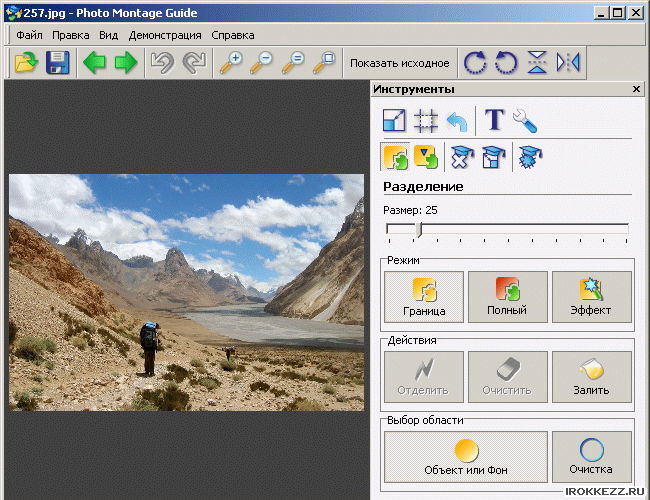Viewport: 650px width, 500px height.
Task: Open the Демонстрация menu
Action: coord(165,35)
